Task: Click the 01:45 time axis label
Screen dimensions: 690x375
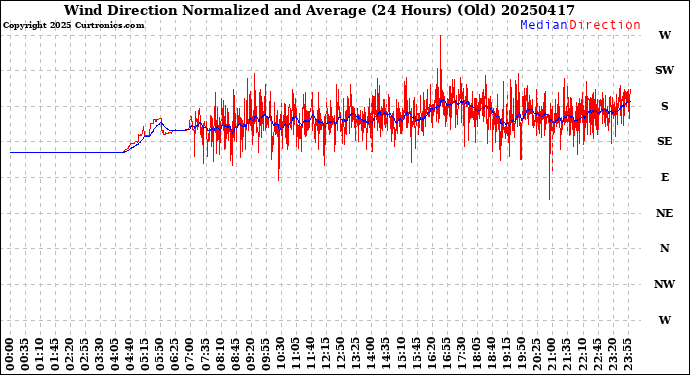Action: [x=55, y=354]
